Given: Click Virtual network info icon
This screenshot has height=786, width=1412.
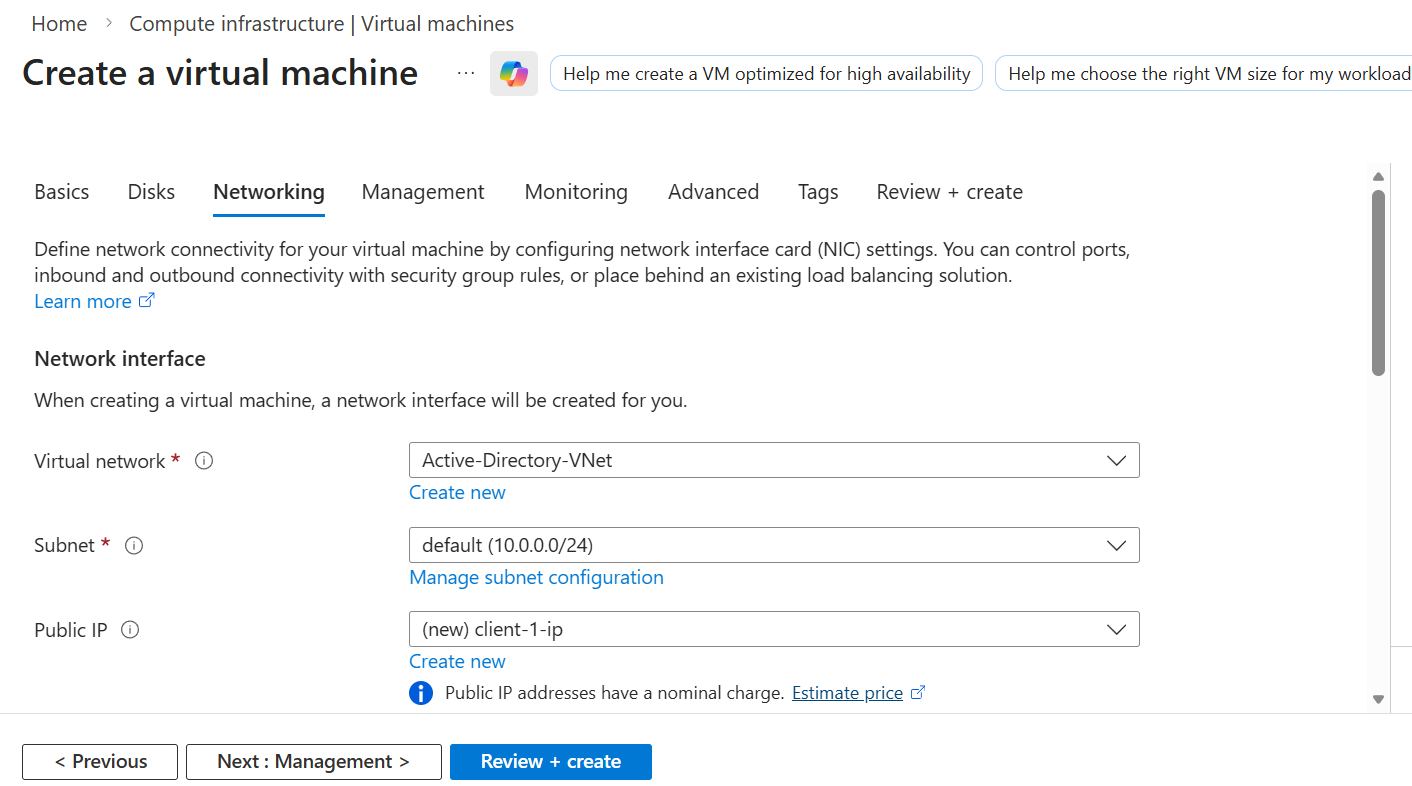Looking at the screenshot, I should coord(204,461).
